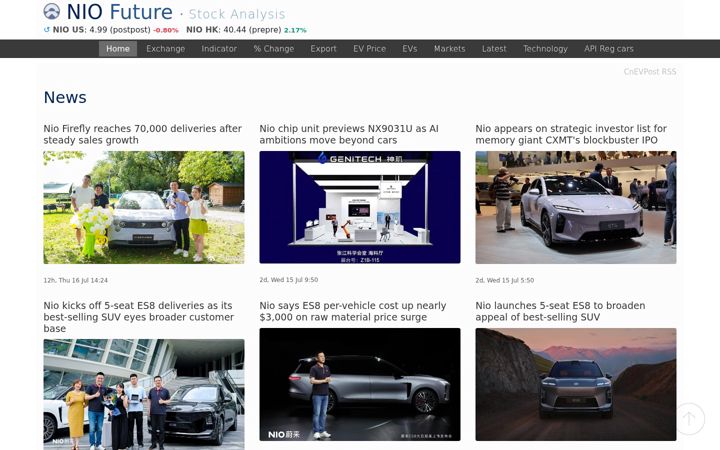The width and height of the screenshot is (720, 450).
Task: Click the Genitech booth rendering thumbnail
Action: (360, 208)
